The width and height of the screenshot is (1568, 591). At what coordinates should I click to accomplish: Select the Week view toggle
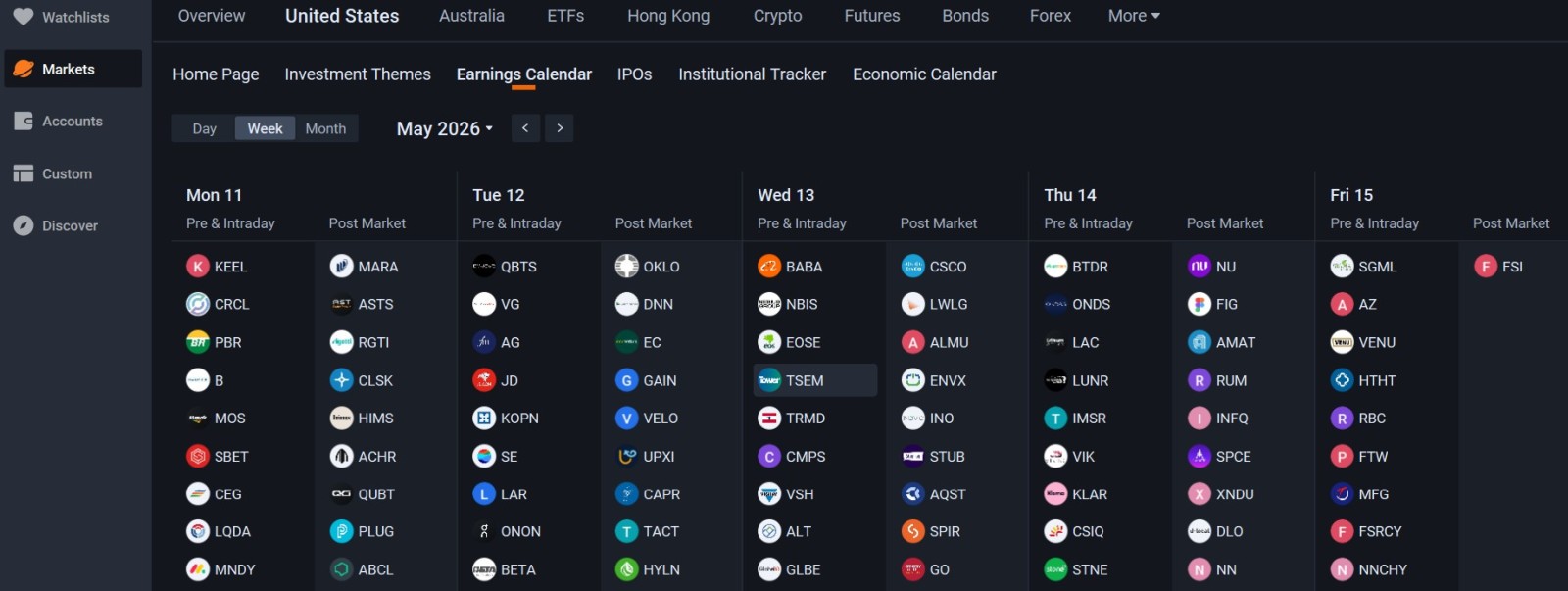point(265,128)
